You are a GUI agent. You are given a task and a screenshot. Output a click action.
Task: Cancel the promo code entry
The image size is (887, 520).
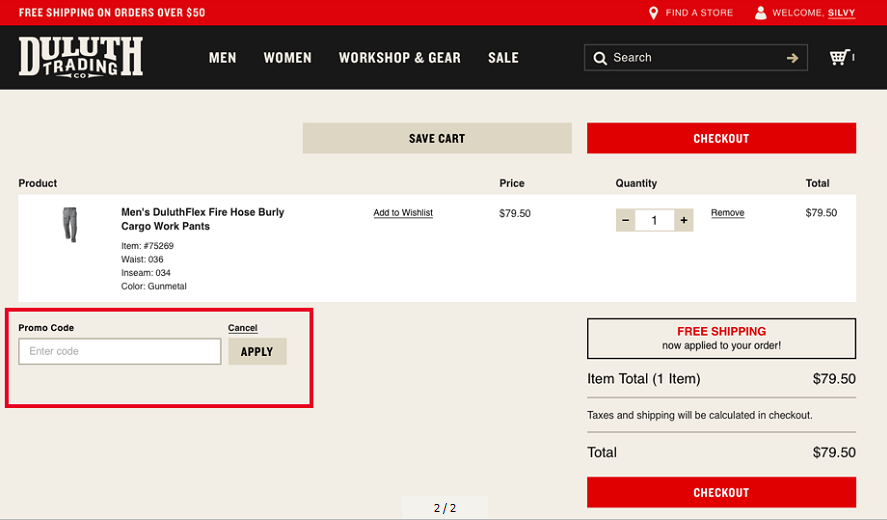tap(243, 328)
